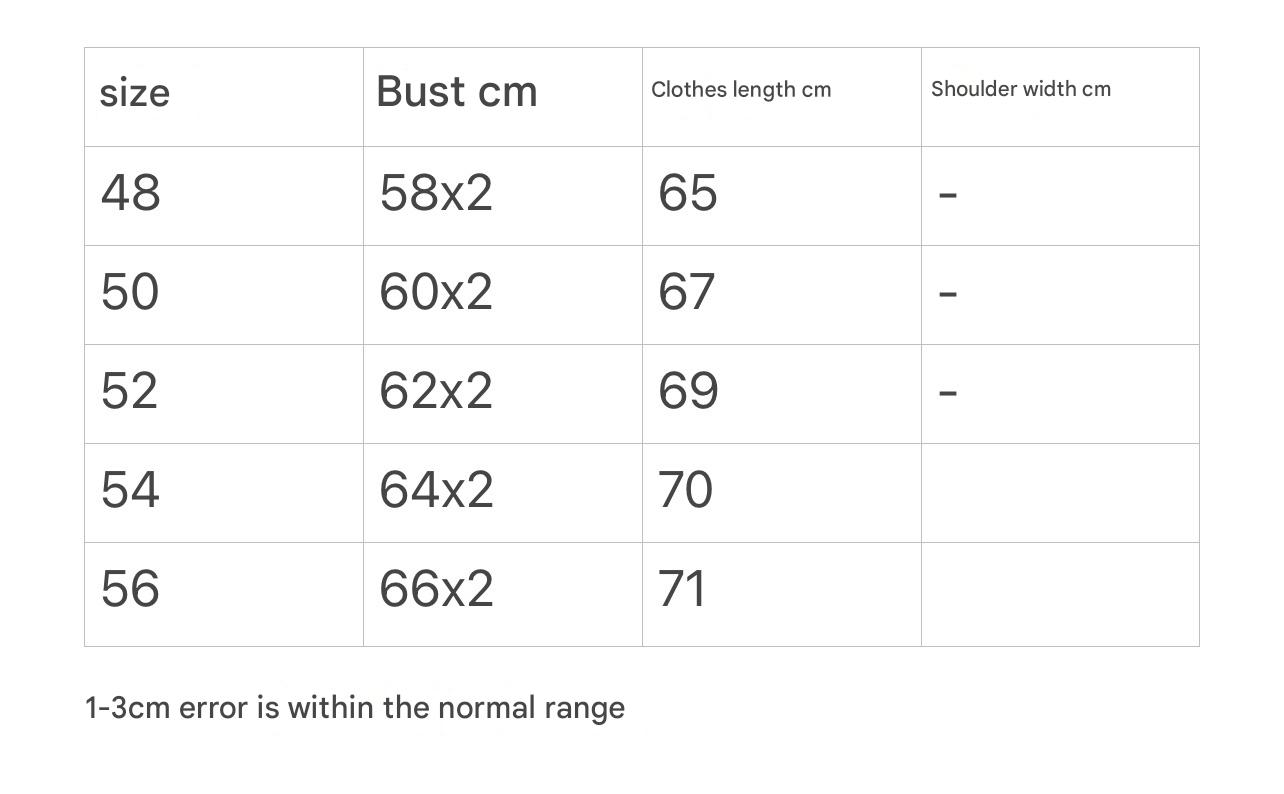Viewport: 1284px width, 794px height.
Task: Click the 66x2 bust measurement
Action: (x=436, y=588)
